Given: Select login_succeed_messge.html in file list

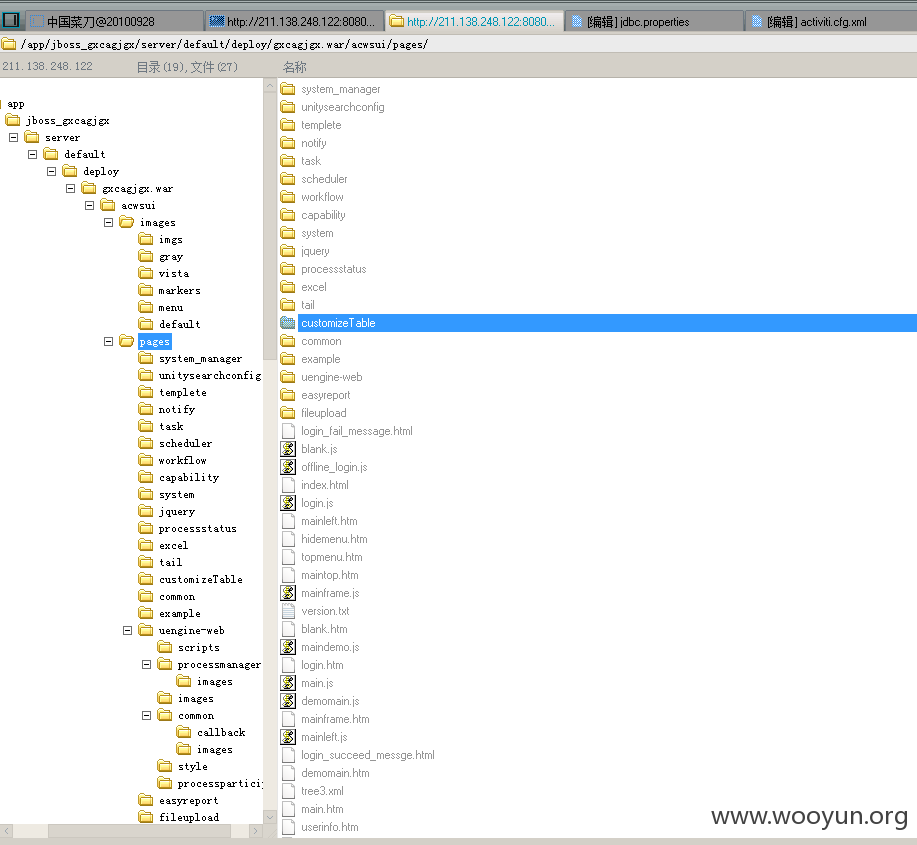Looking at the screenshot, I should [x=368, y=755].
